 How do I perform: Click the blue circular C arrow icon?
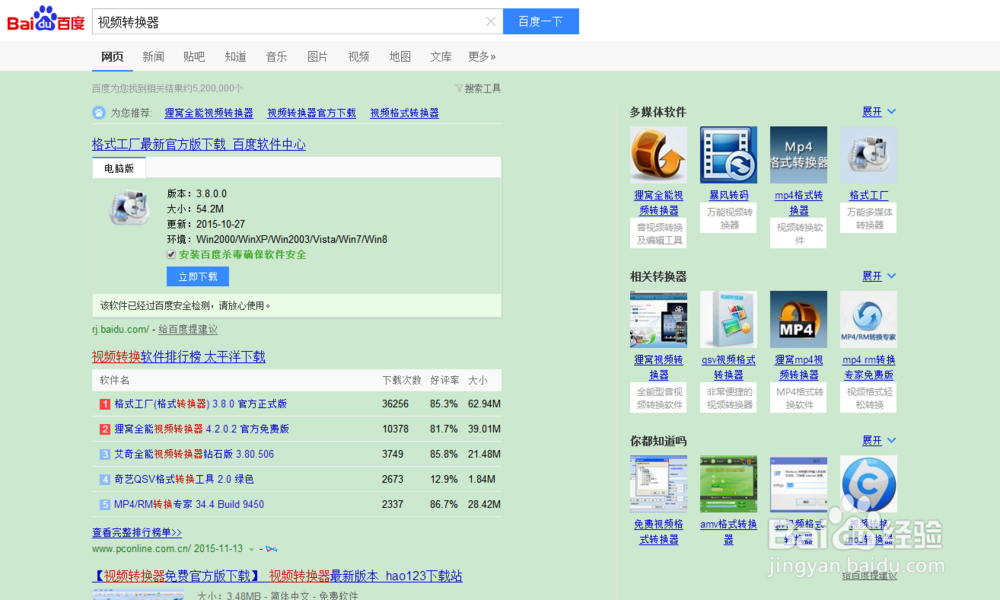coord(869,484)
